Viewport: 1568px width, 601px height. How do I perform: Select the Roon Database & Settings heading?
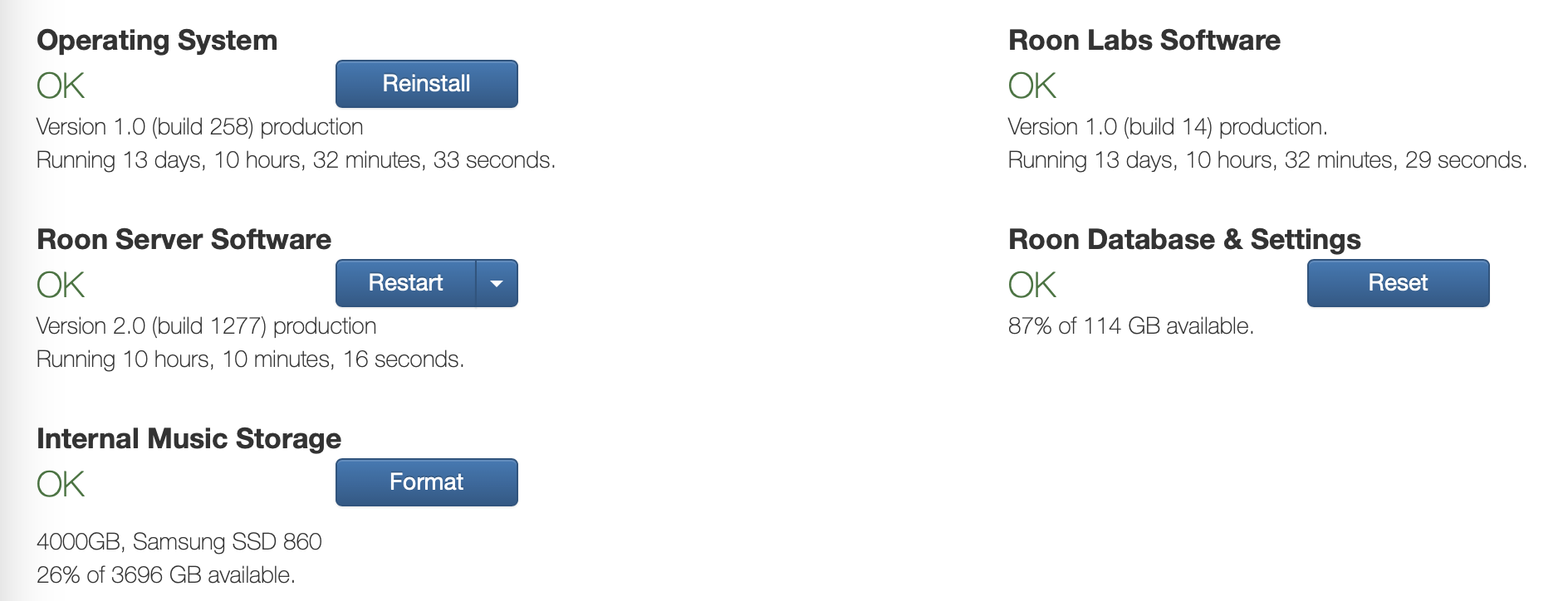(x=1183, y=239)
